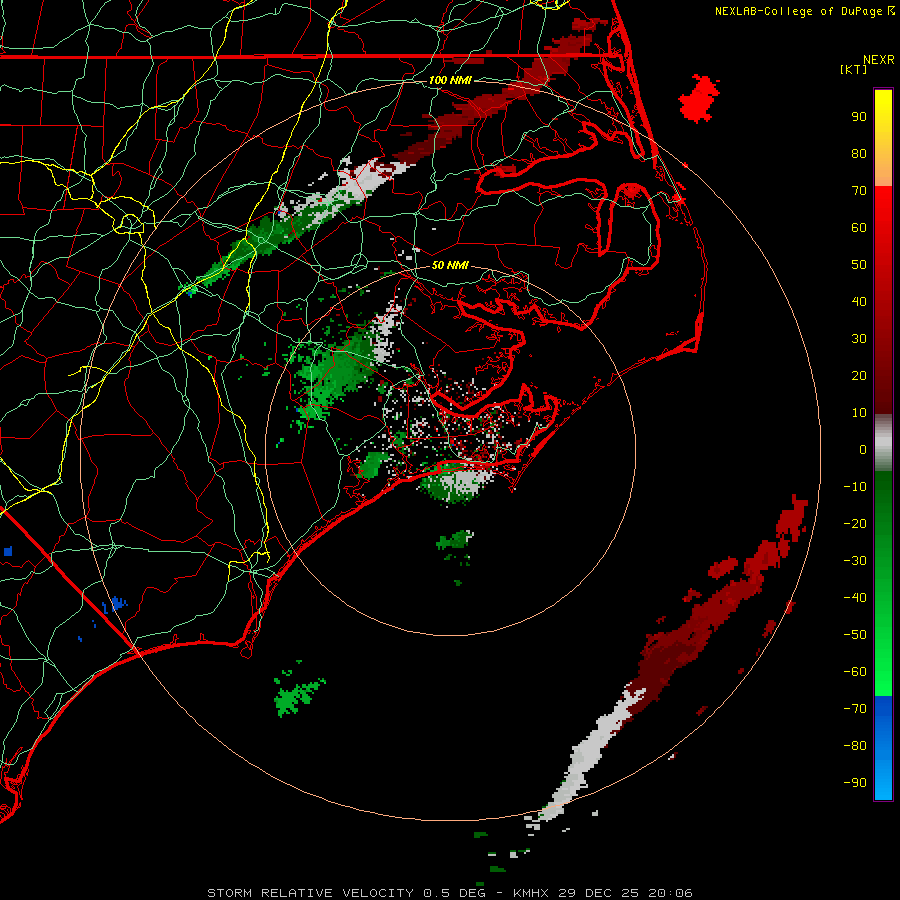This screenshot has width=900, height=900.
Task: Click the -60 value on velocity scale
Action: point(855,672)
